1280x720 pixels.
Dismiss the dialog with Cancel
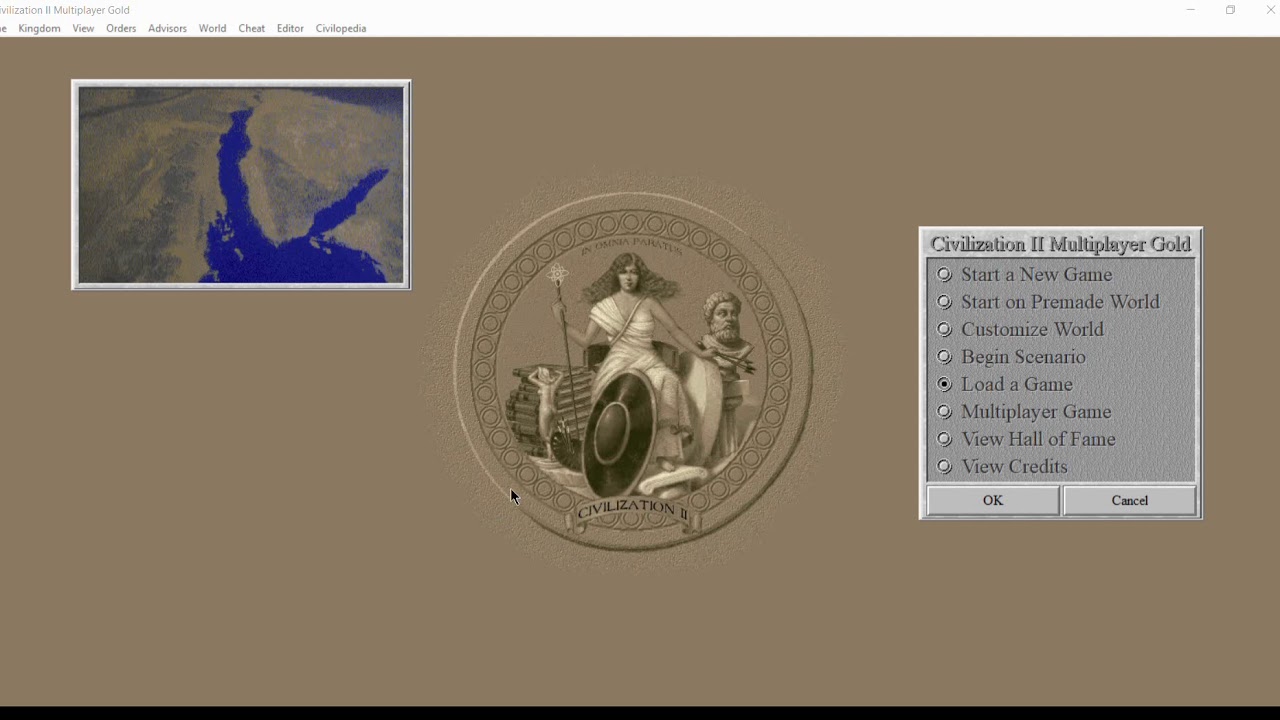[1130, 501]
